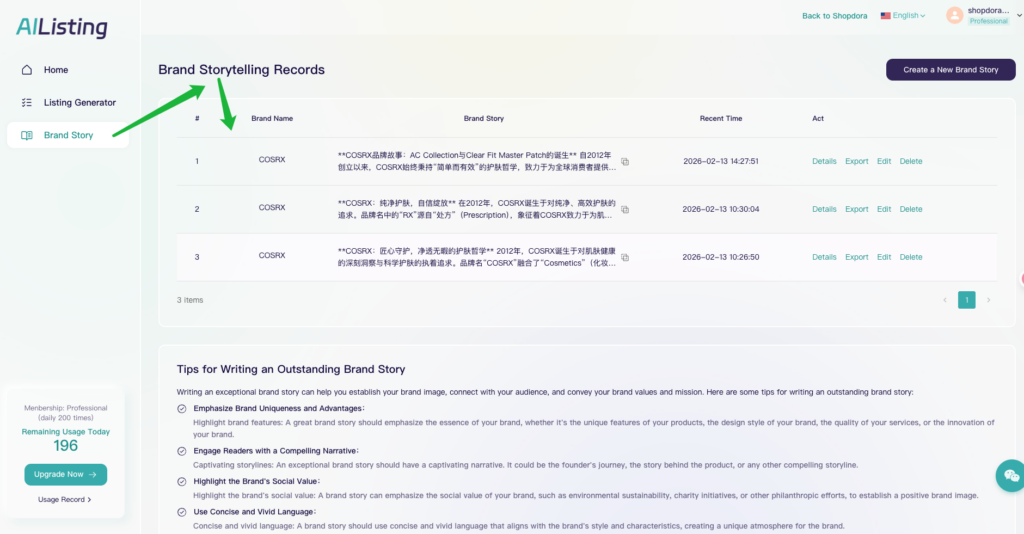Open the Brand Story menu item
This screenshot has height=534, width=1024.
click(67, 135)
